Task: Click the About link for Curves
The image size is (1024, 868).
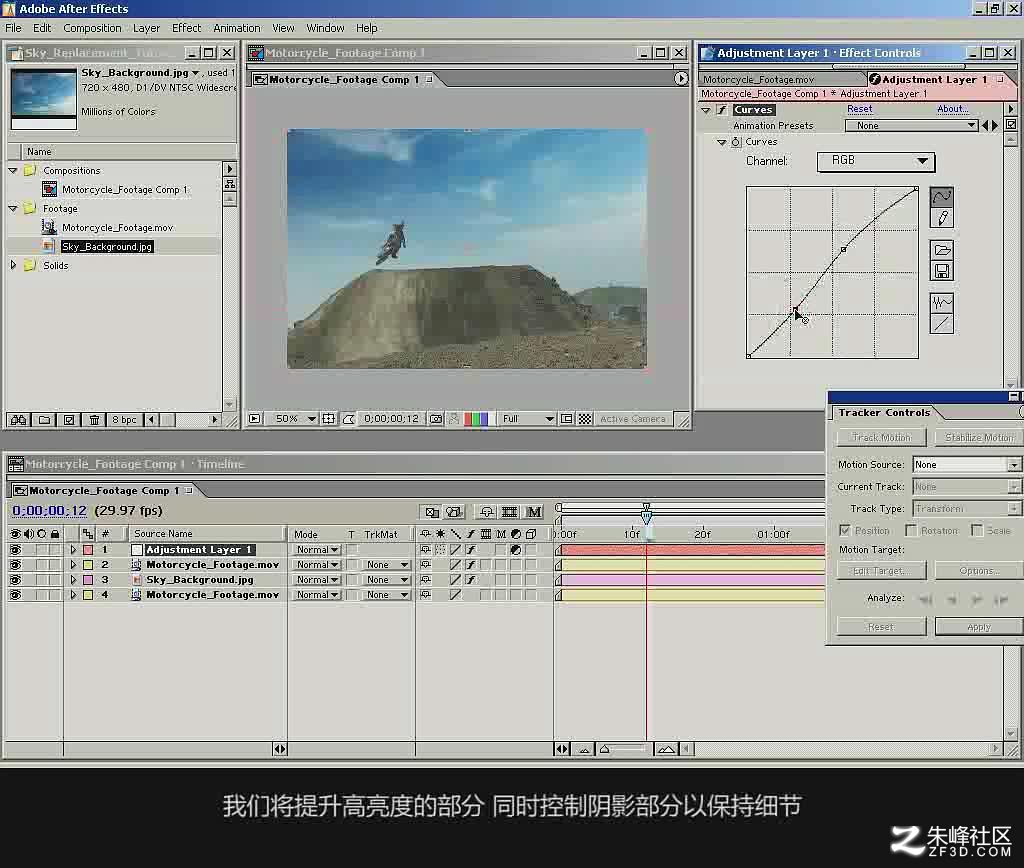Action: coord(952,109)
